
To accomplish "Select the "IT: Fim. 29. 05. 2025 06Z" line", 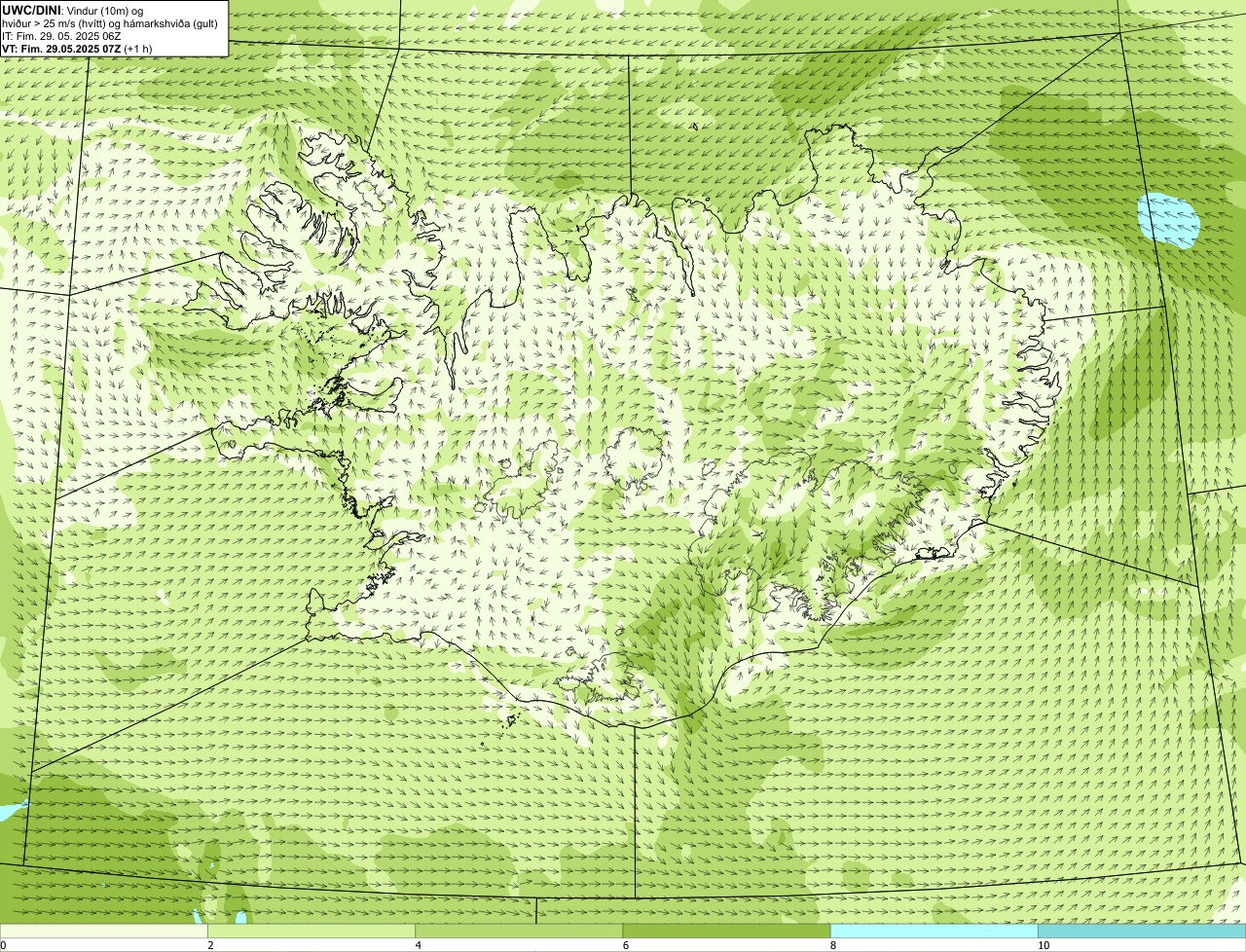I will tap(61, 35).
